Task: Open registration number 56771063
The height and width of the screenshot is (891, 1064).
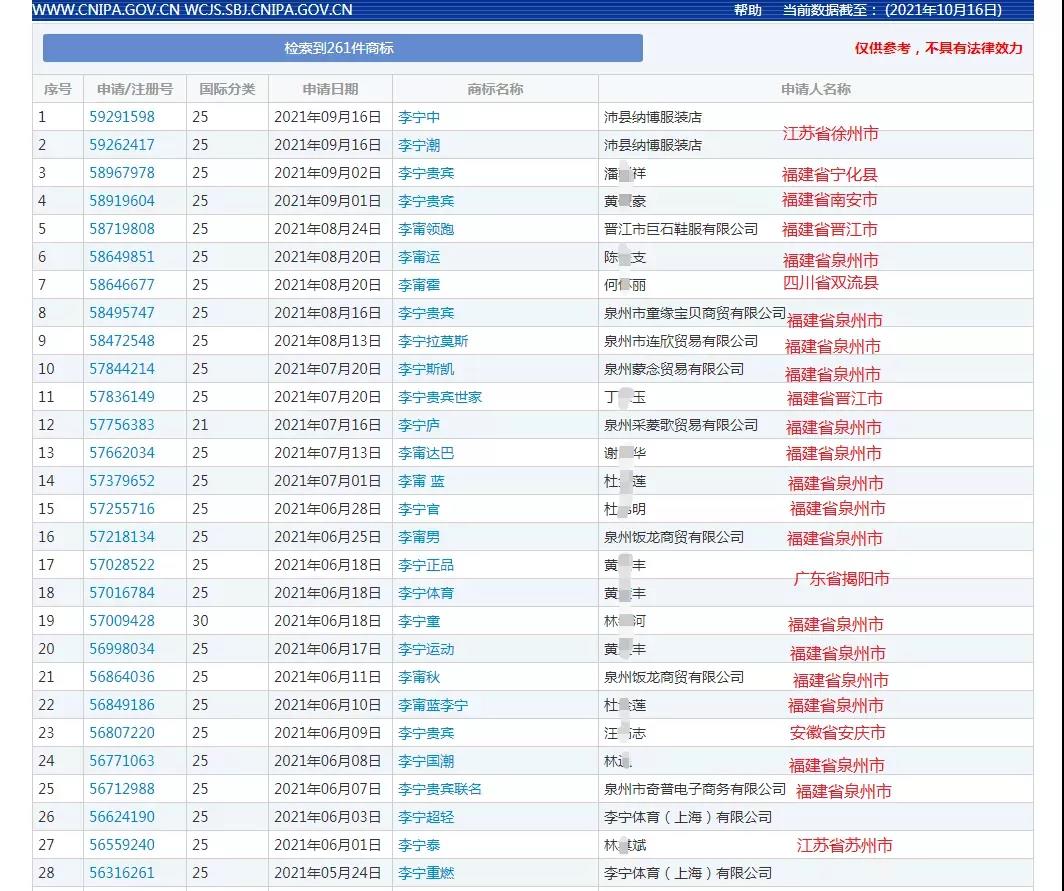Action: tap(122, 761)
